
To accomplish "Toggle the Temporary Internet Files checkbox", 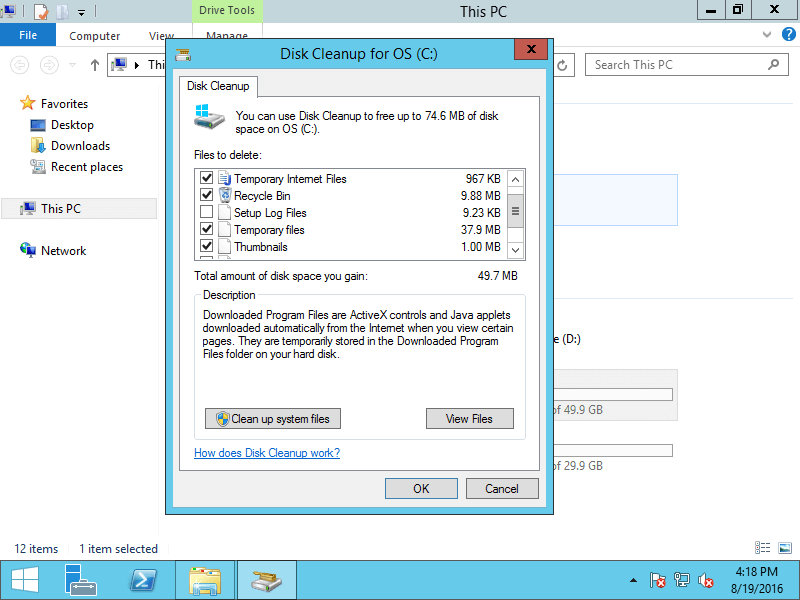I will (x=206, y=178).
